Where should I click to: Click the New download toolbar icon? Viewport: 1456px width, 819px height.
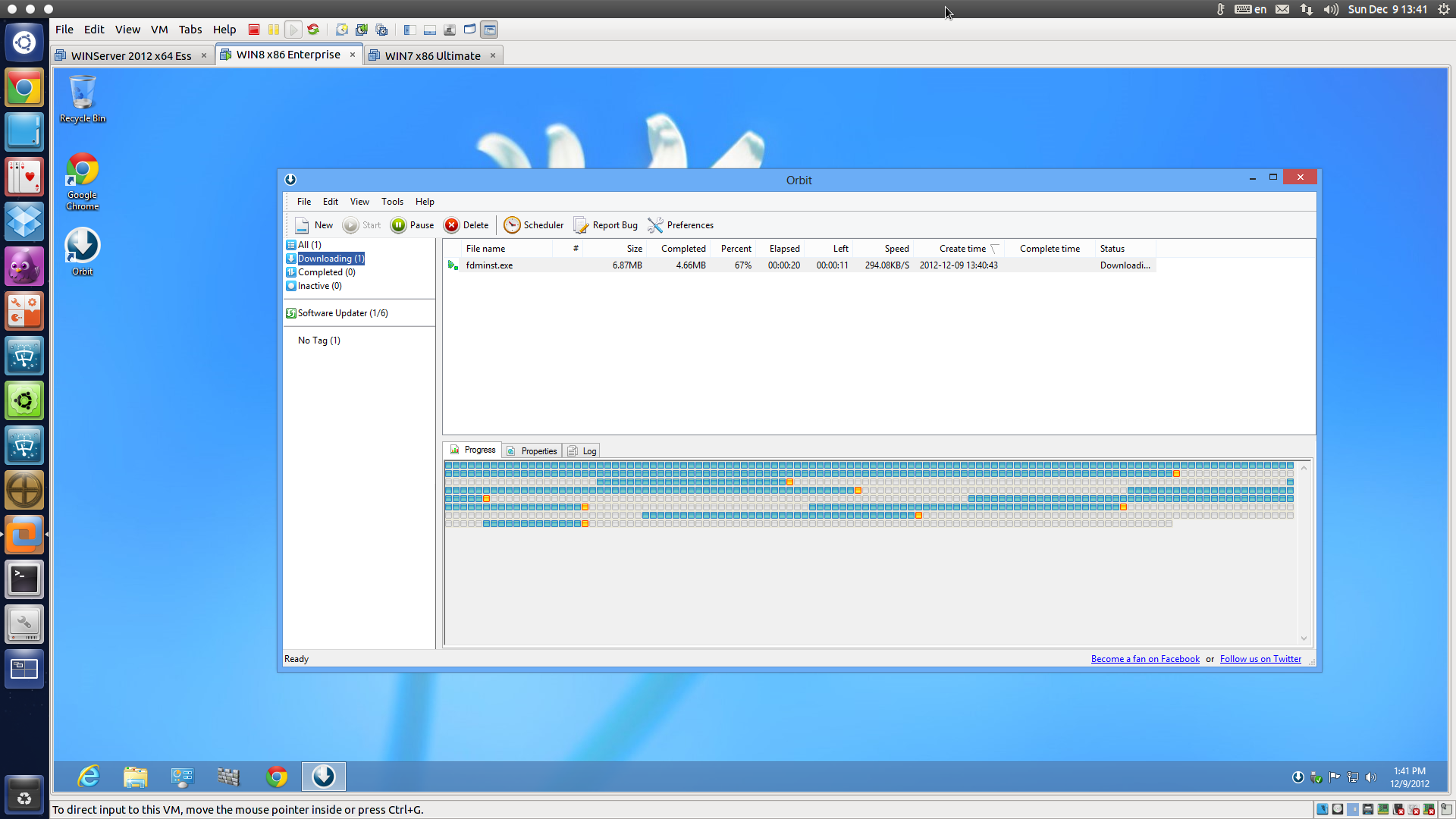pyautogui.click(x=302, y=225)
